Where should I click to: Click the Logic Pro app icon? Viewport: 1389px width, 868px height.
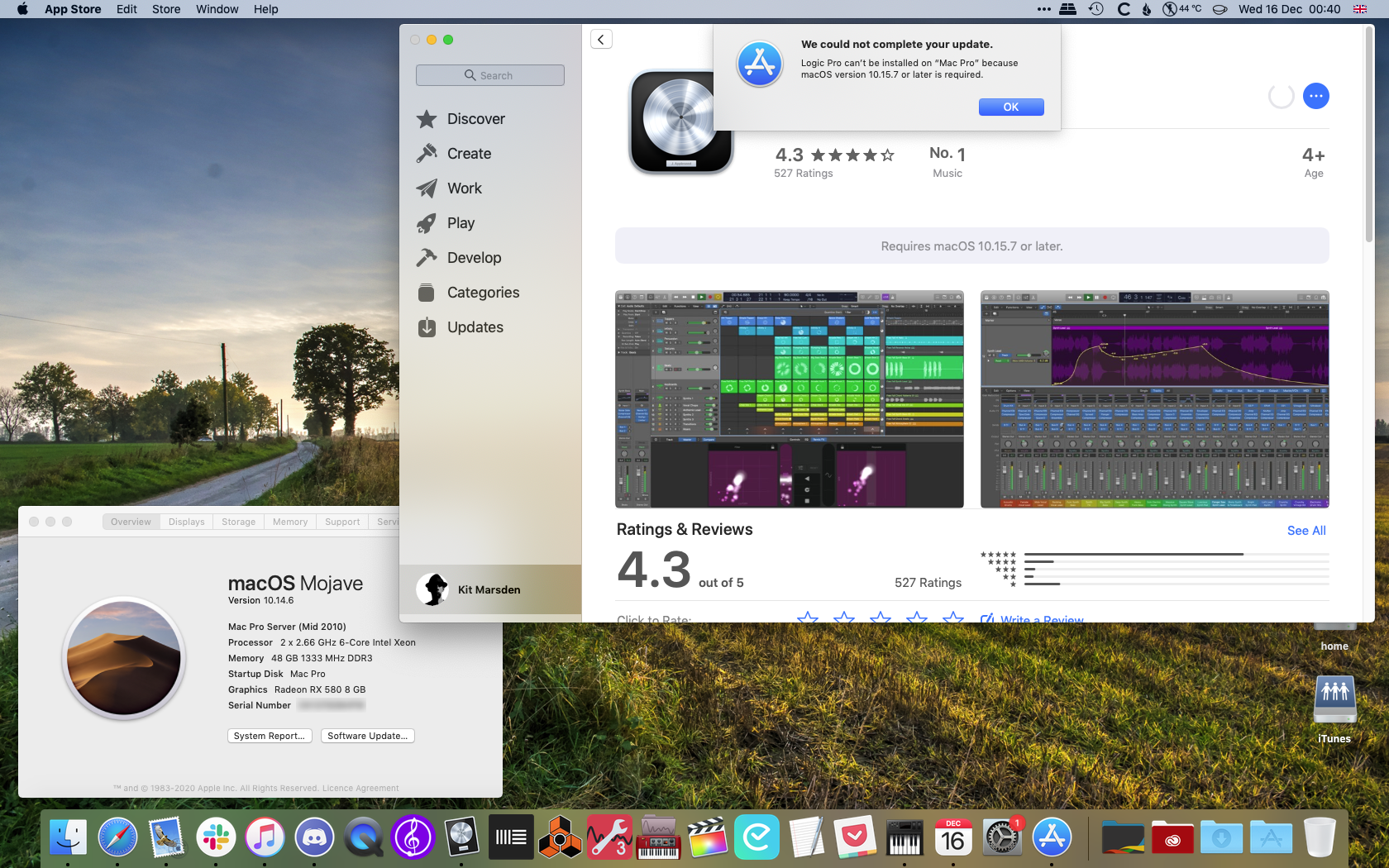click(681, 122)
